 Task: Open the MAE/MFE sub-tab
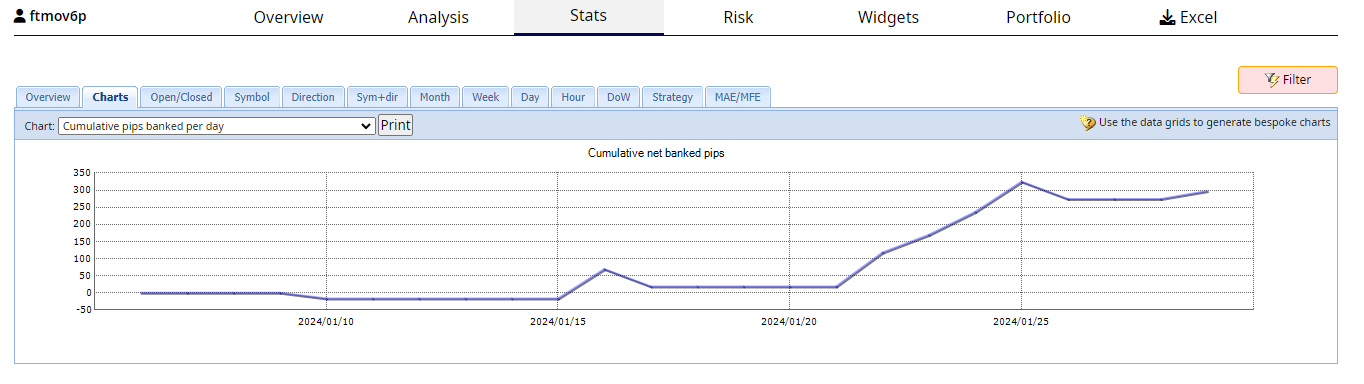click(x=738, y=97)
